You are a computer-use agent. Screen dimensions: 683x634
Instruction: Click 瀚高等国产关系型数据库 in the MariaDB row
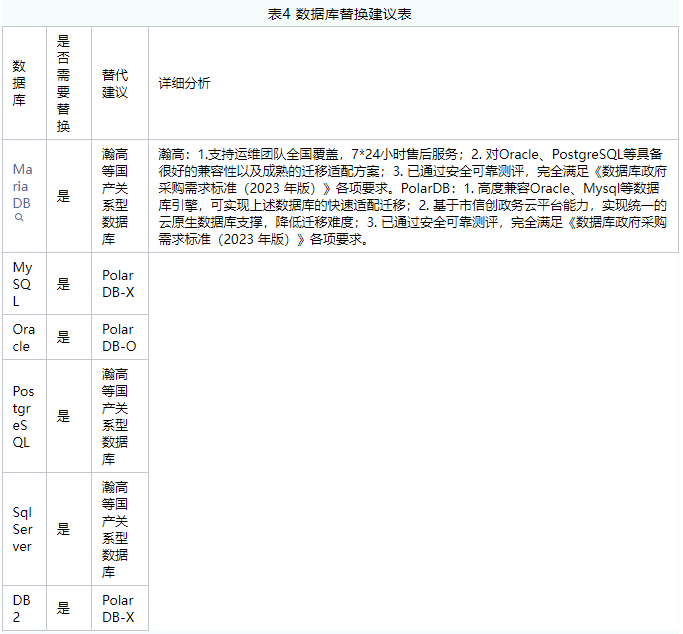(x=115, y=196)
